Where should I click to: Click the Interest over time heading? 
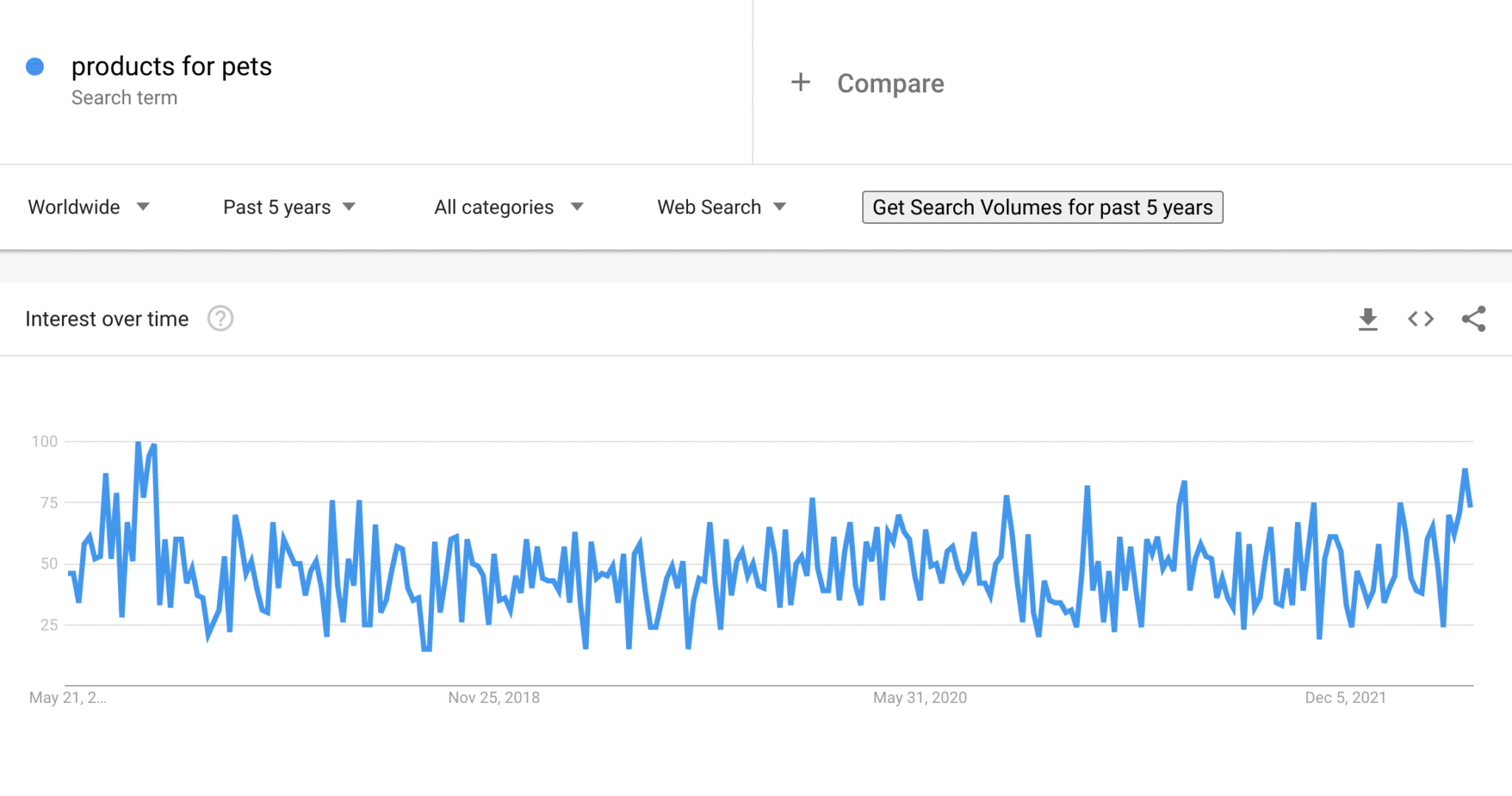point(106,318)
